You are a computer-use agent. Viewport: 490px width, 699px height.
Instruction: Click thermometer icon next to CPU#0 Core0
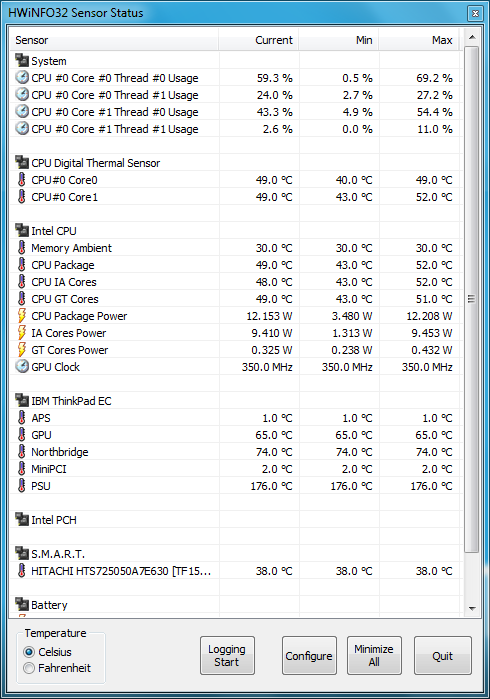[x=21, y=179]
